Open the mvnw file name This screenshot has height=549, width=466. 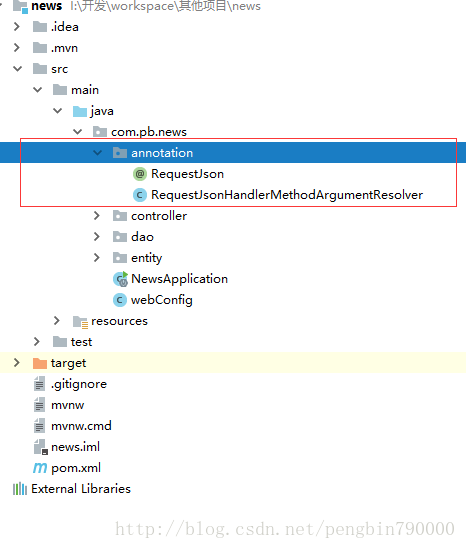tap(68, 405)
